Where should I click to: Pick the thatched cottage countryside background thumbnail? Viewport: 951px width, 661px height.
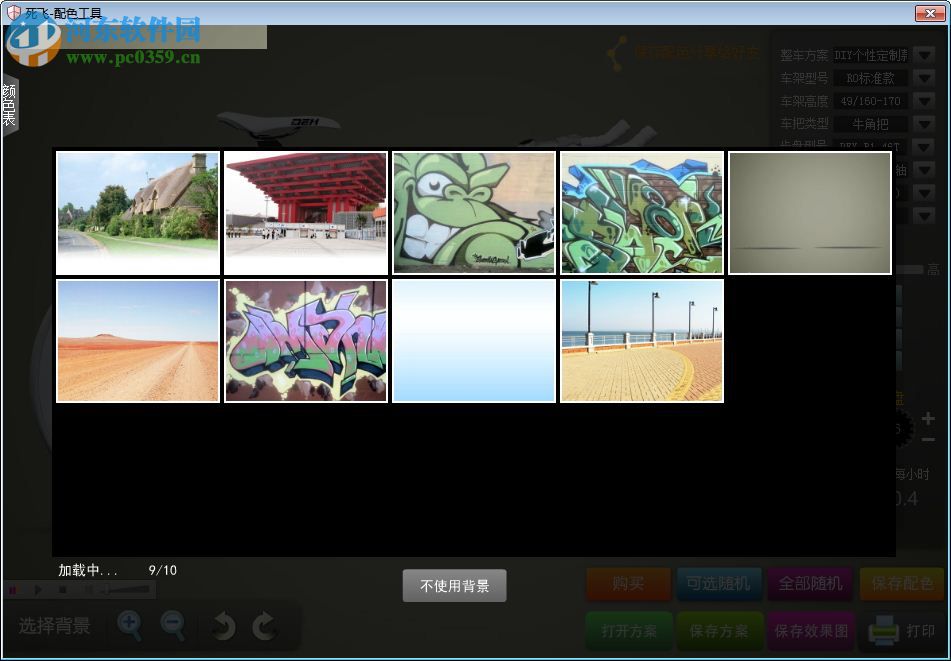click(138, 213)
